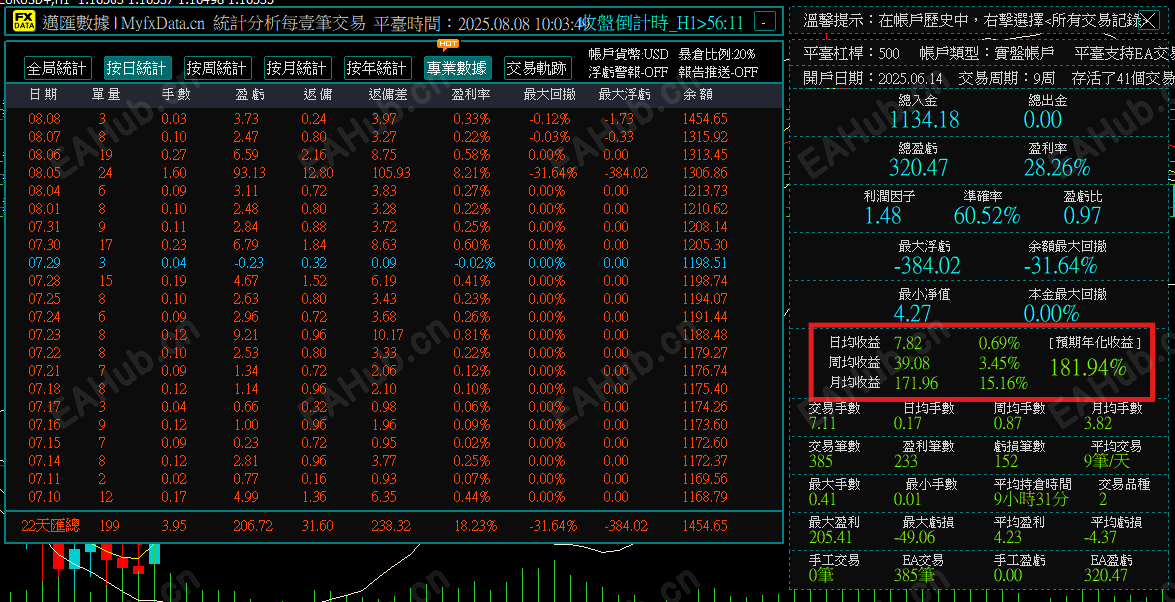Viewport: 1175px width, 602px height.
Task: Select the 08.08 date row
Action: click(x=393, y=118)
